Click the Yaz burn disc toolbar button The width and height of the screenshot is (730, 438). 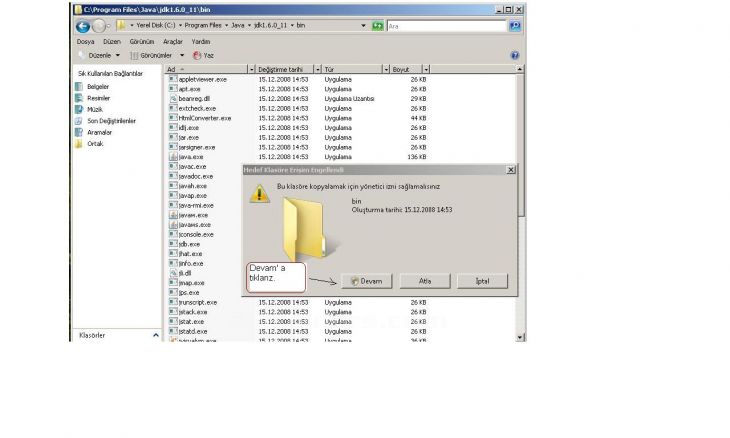(x=203, y=55)
